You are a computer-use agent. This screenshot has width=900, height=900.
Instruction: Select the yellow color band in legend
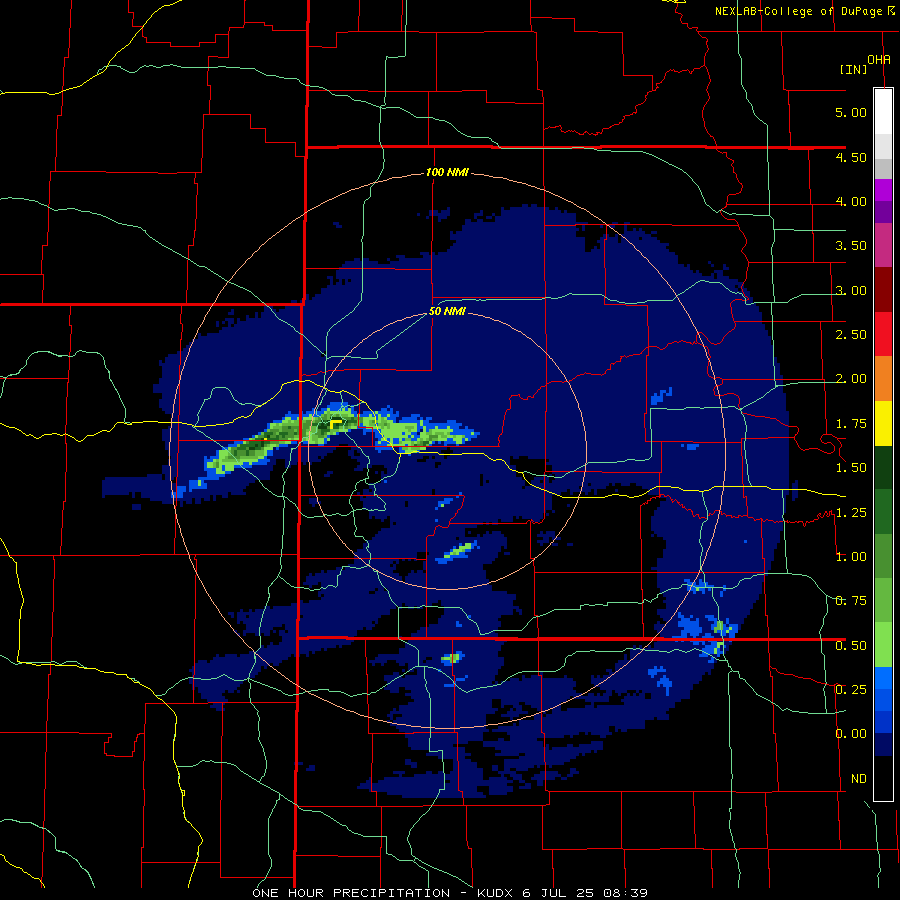pyautogui.click(x=883, y=424)
